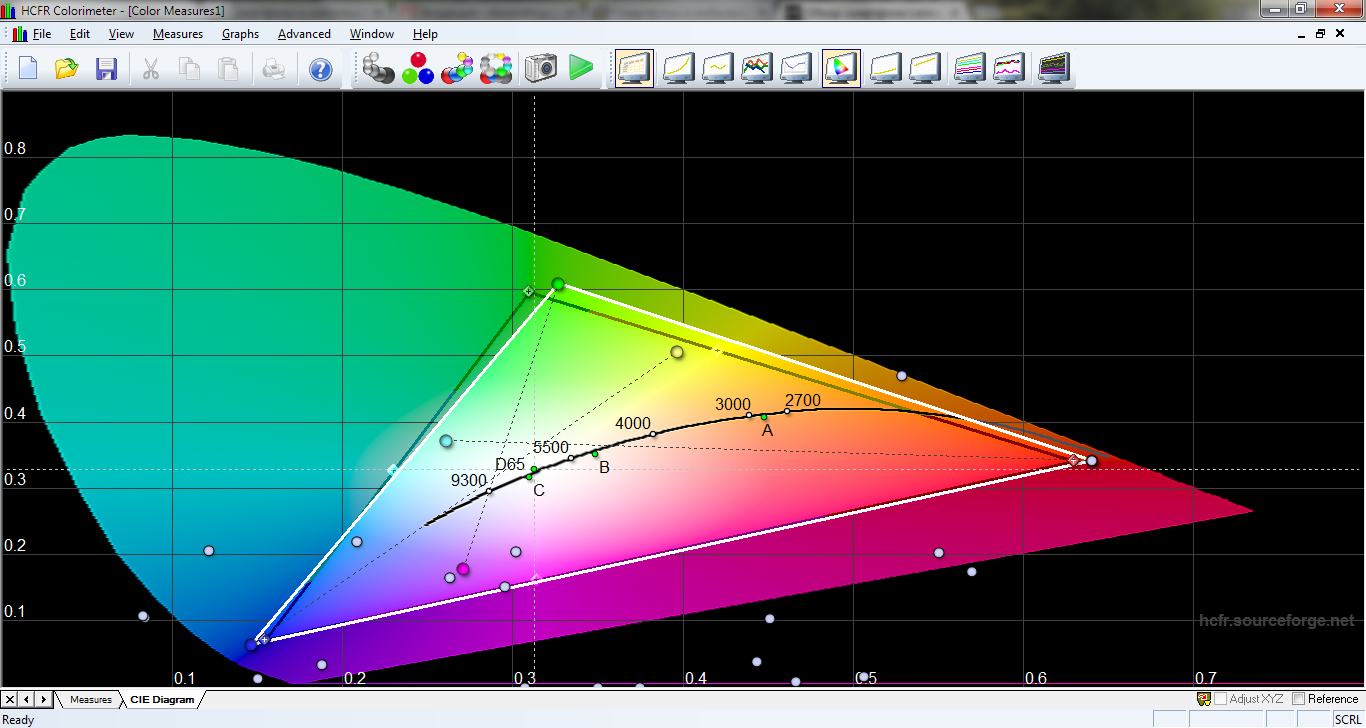This screenshot has width=1366, height=728.
Task: Open a file using the folder icon
Action: point(67,69)
